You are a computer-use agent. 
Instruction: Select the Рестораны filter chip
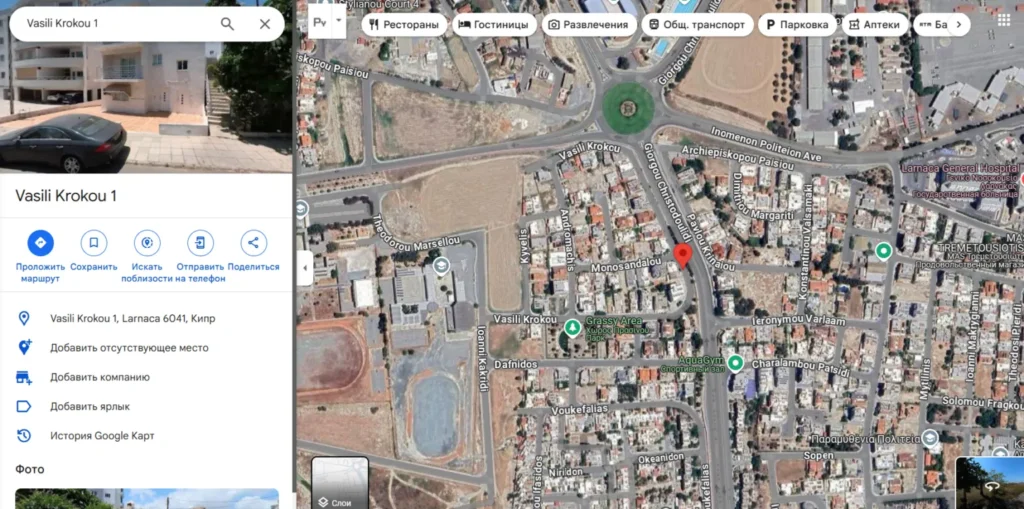(x=404, y=25)
